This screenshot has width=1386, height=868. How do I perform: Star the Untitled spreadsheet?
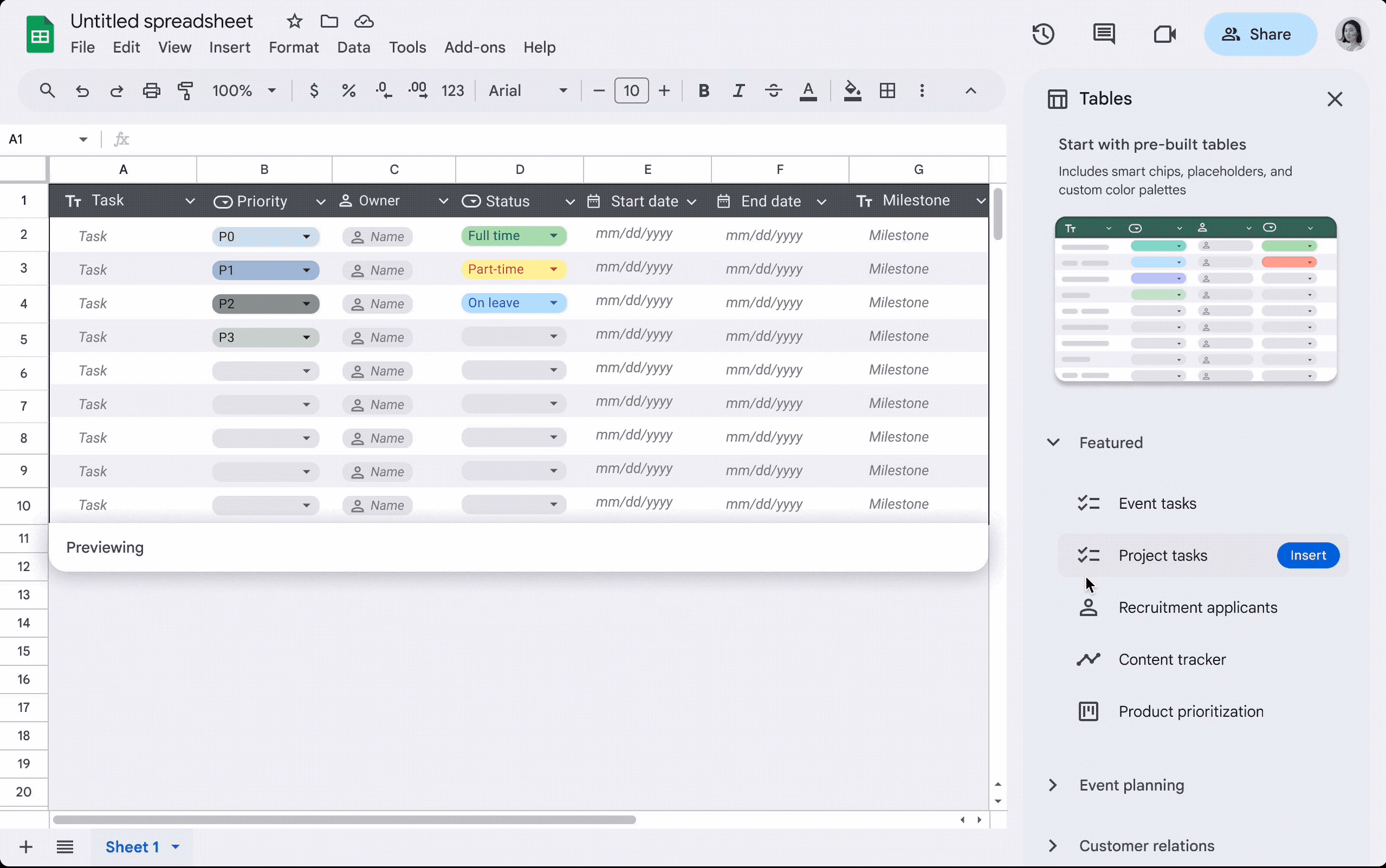click(x=294, y=22)
